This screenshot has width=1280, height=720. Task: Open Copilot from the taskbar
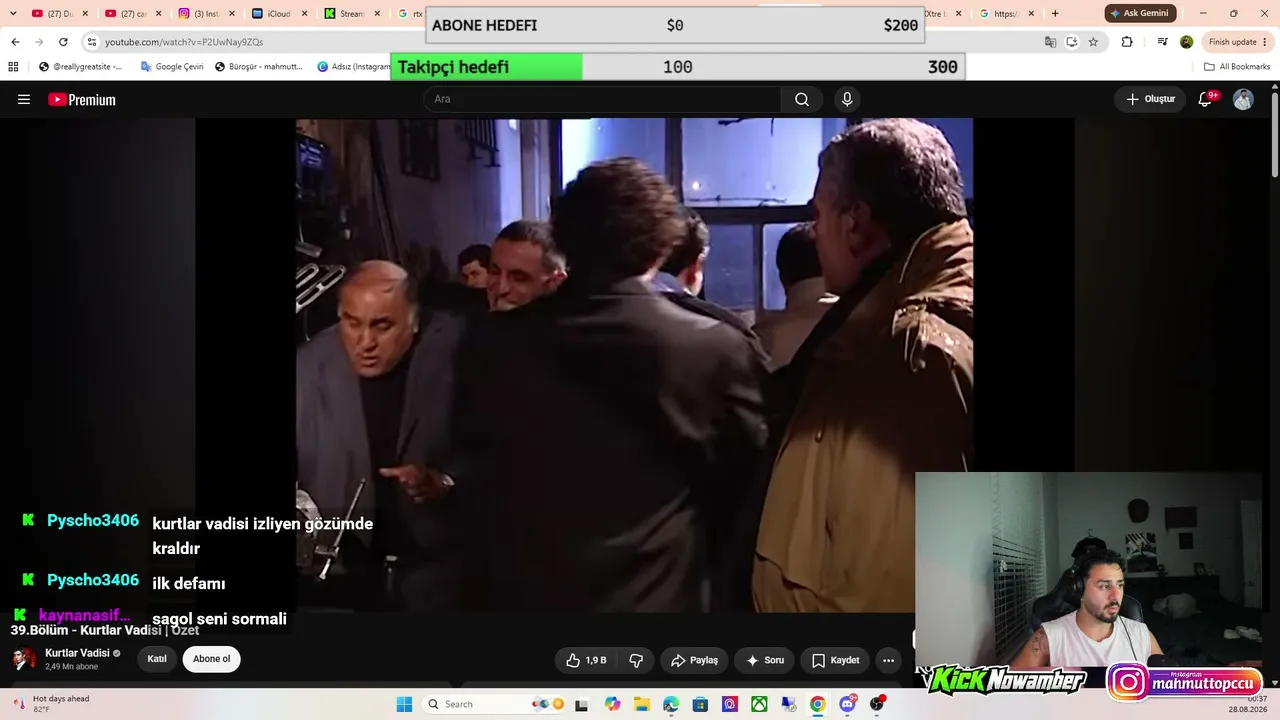pos(612,704)
